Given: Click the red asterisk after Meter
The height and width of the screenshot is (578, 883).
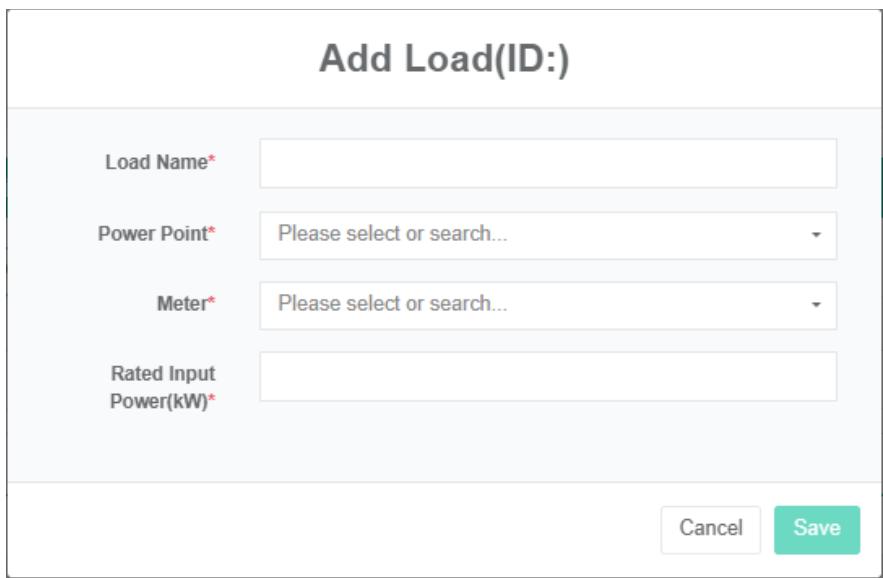Looking at the screenshot, I should click(x=212, y=305).
